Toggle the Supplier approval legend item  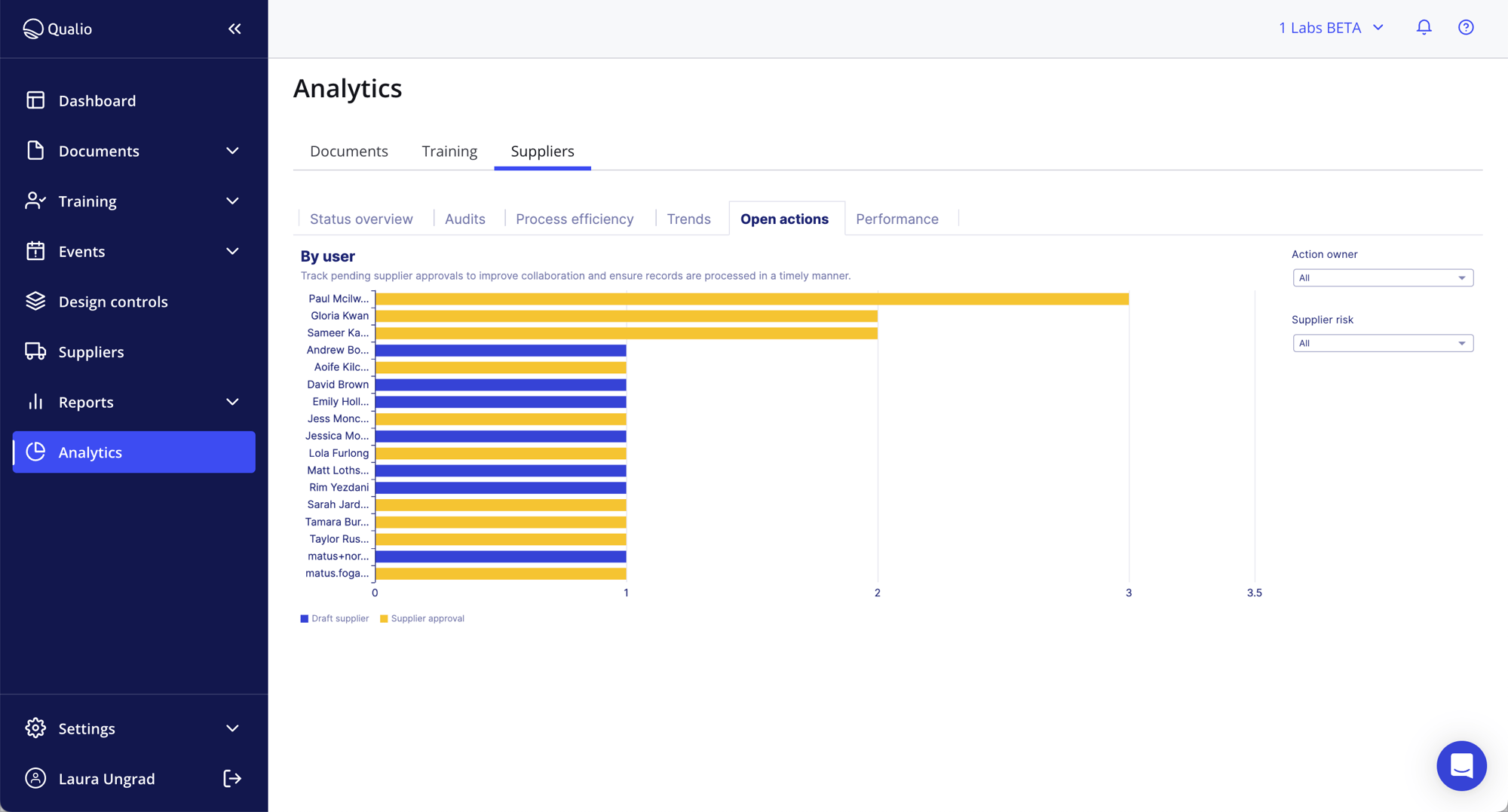[422, 618]
